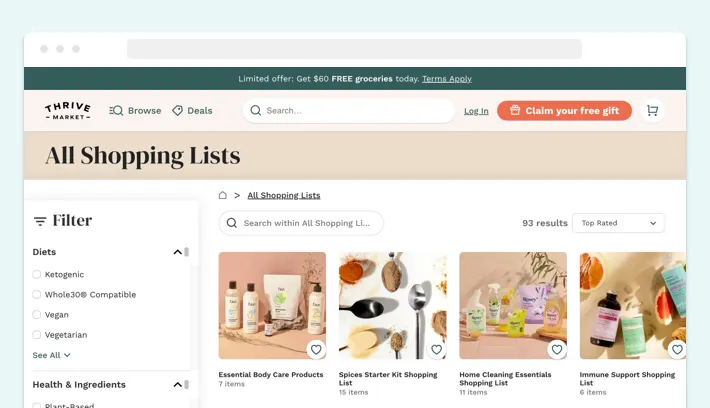Click the '7 items' text

[231, 384]
